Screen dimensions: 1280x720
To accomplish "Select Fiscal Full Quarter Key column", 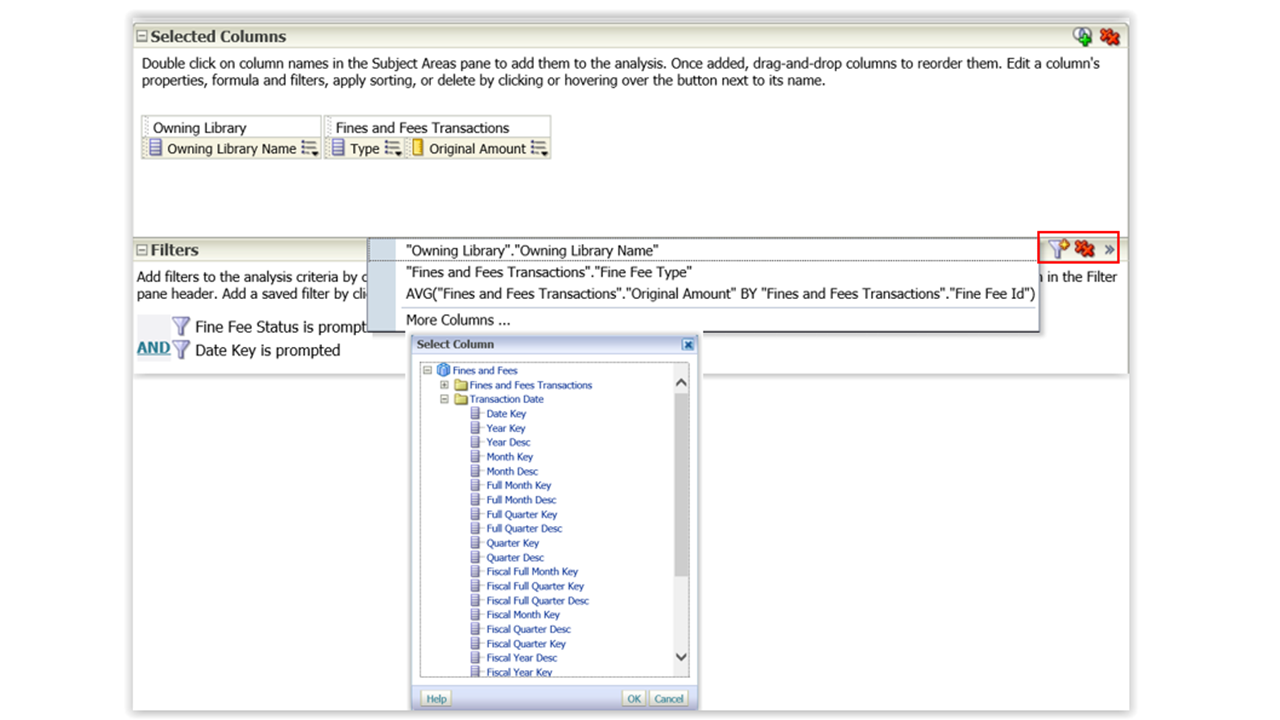I will pos(535,586).
